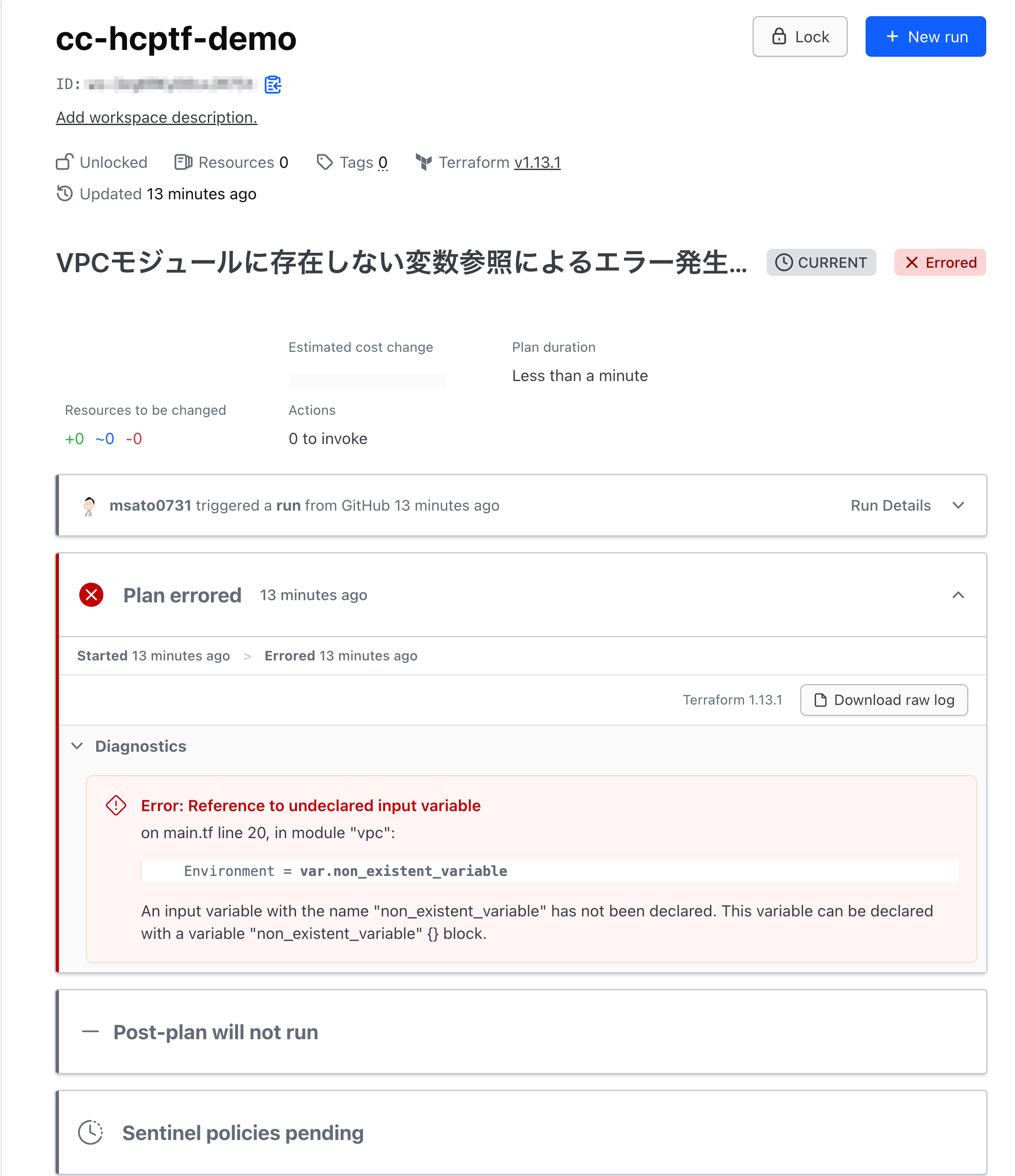The image size is (1015, 1176).
Task: Collapse the Plan errored section
Action: pos(958,595)
